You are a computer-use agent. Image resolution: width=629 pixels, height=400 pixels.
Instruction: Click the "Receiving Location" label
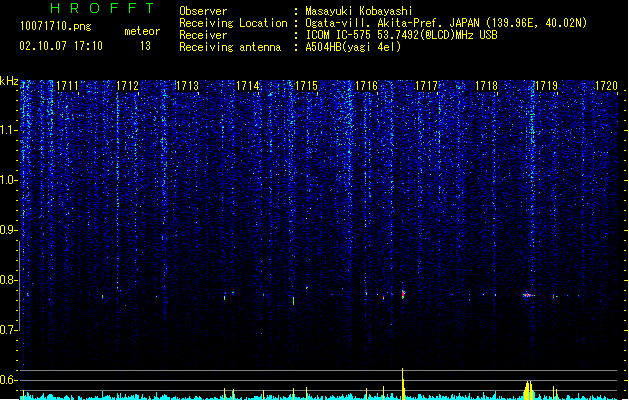[x=233, y=23]
